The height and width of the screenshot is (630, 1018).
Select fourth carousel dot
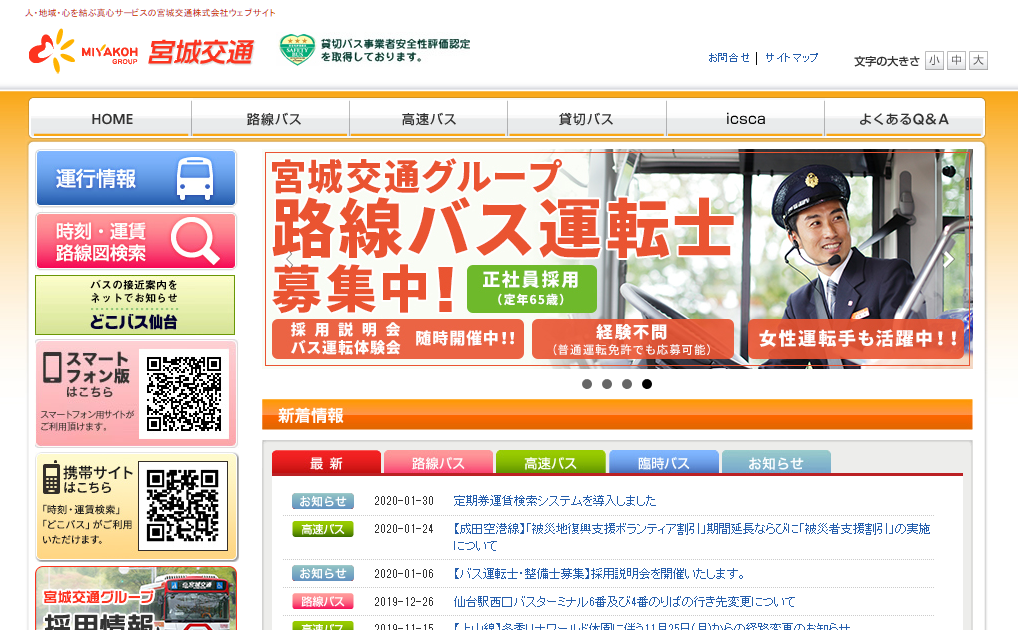click(x=647, y=384)
